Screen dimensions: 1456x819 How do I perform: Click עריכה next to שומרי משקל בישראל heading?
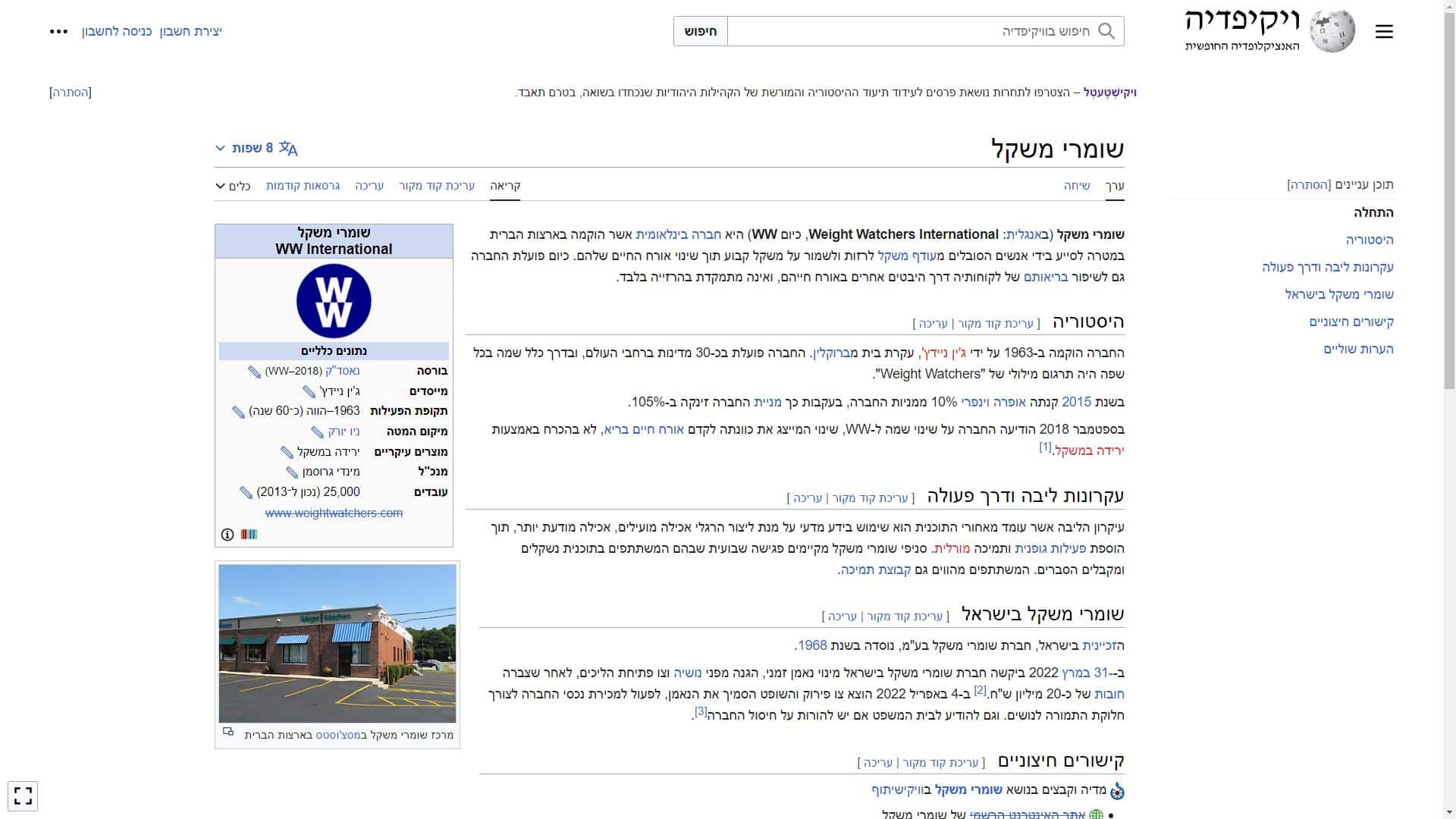coord(843,617)
